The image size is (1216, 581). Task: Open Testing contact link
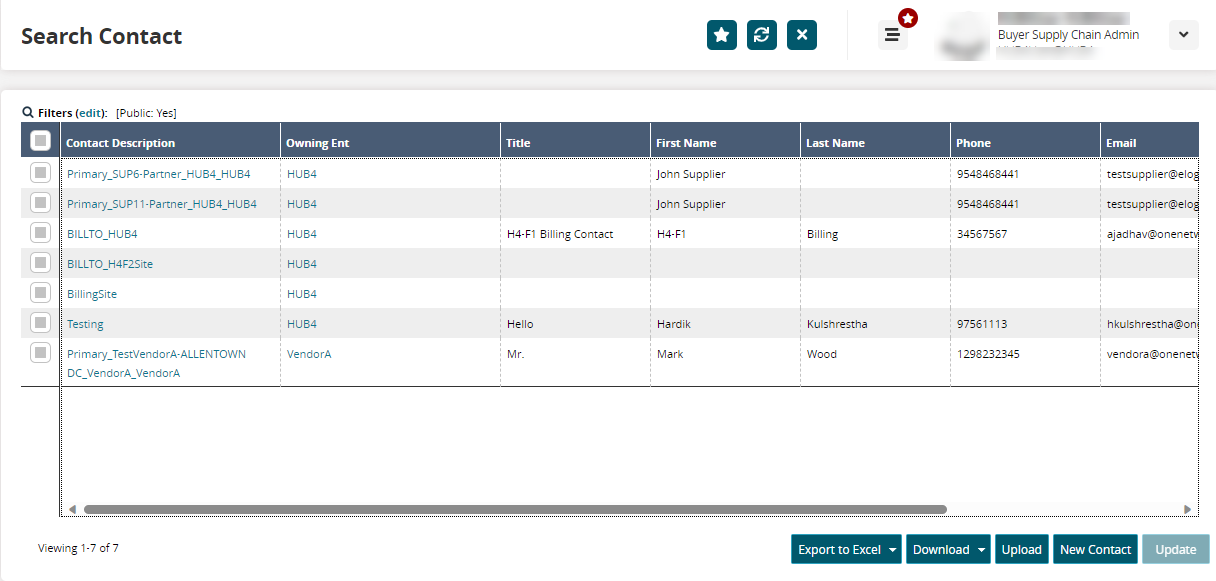pyautogui.click(x=85, y=324)
